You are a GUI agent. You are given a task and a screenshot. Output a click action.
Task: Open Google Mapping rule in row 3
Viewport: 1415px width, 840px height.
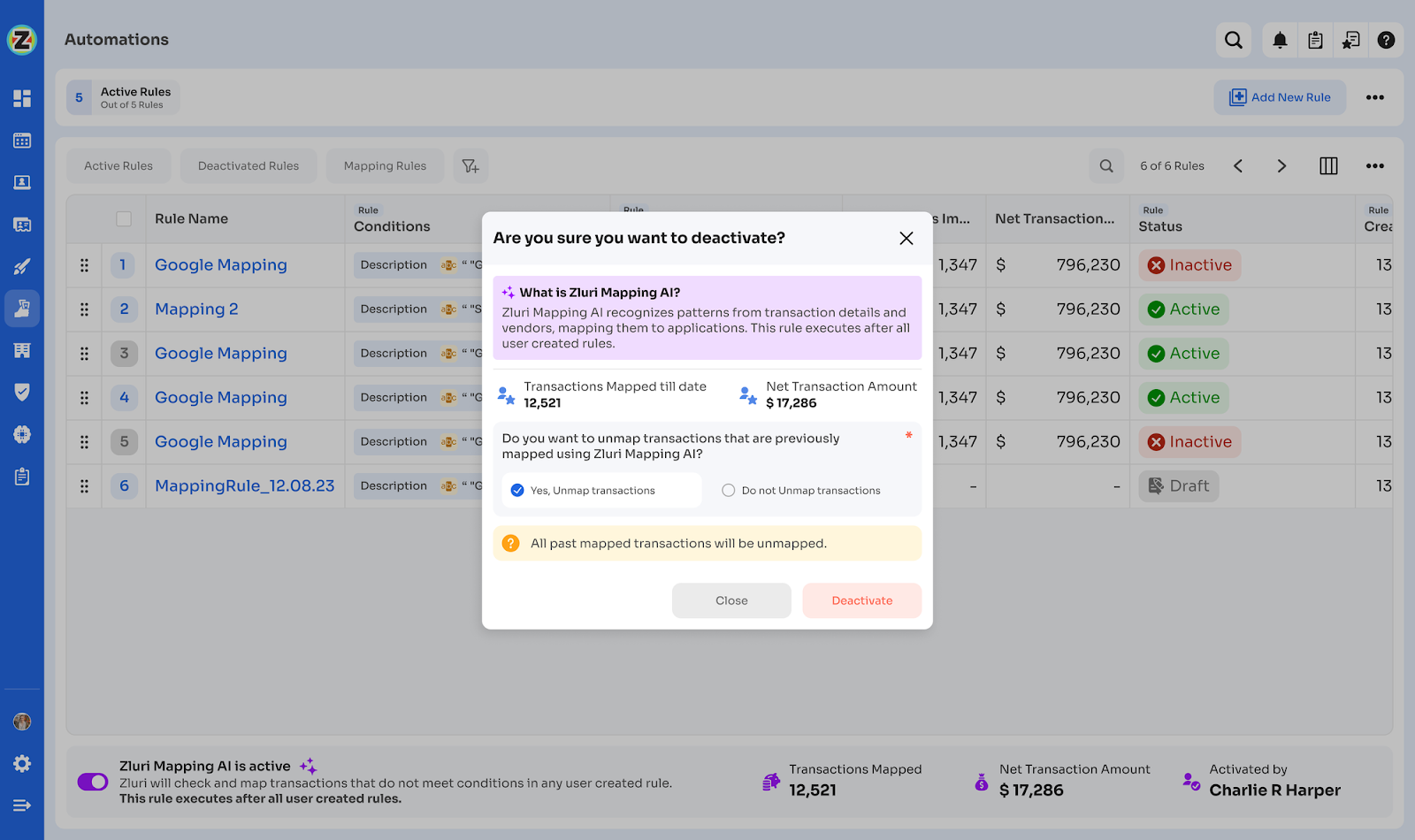pos(221,353)
